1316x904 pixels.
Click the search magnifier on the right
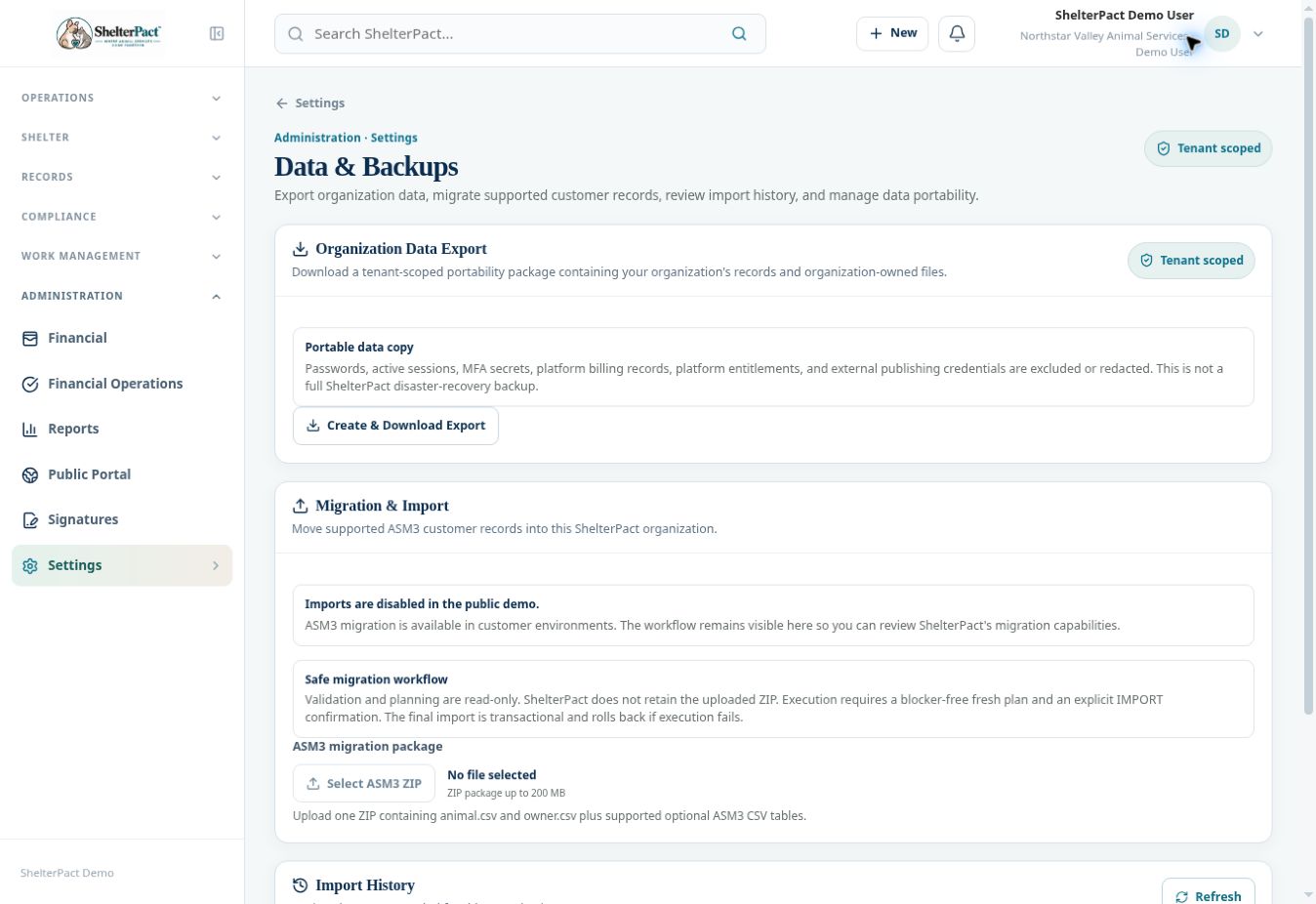739,33
